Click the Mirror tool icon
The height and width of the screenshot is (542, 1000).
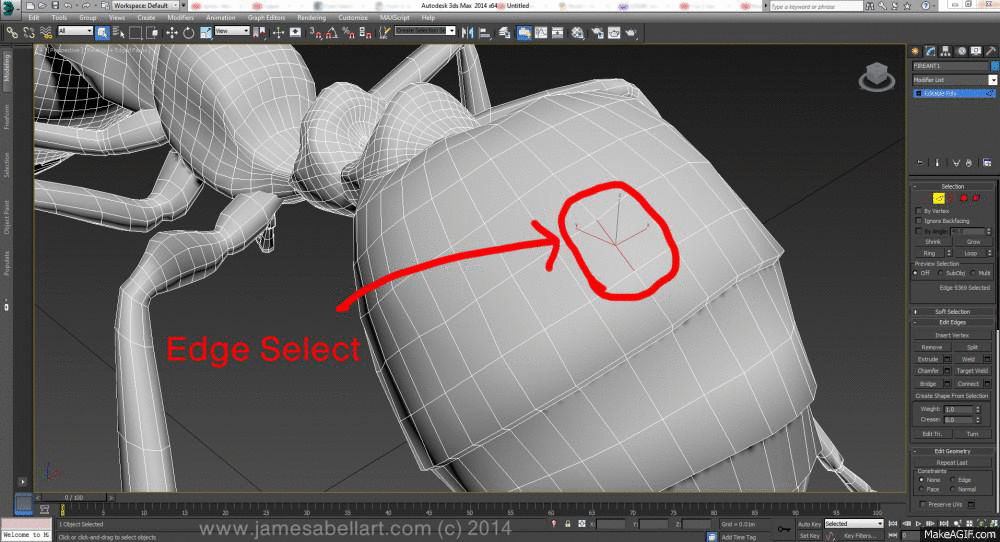pos(468,31)
